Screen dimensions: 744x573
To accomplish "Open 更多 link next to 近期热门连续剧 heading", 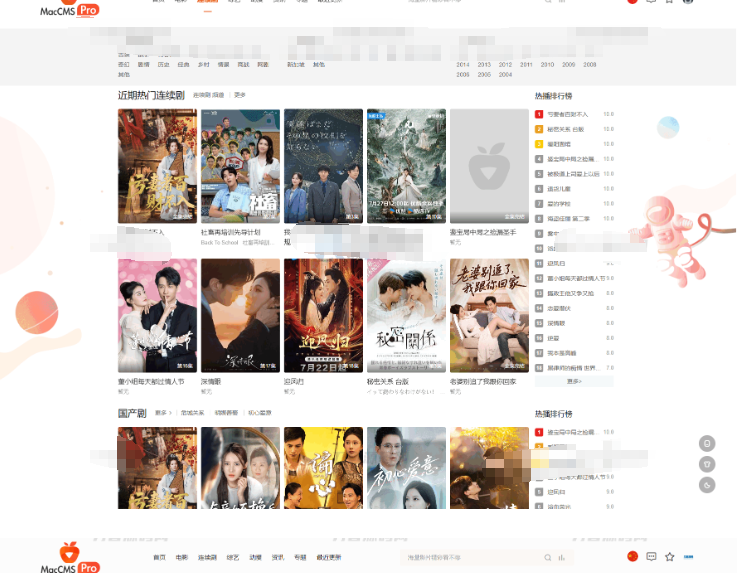I will click(x=240, y=95).
